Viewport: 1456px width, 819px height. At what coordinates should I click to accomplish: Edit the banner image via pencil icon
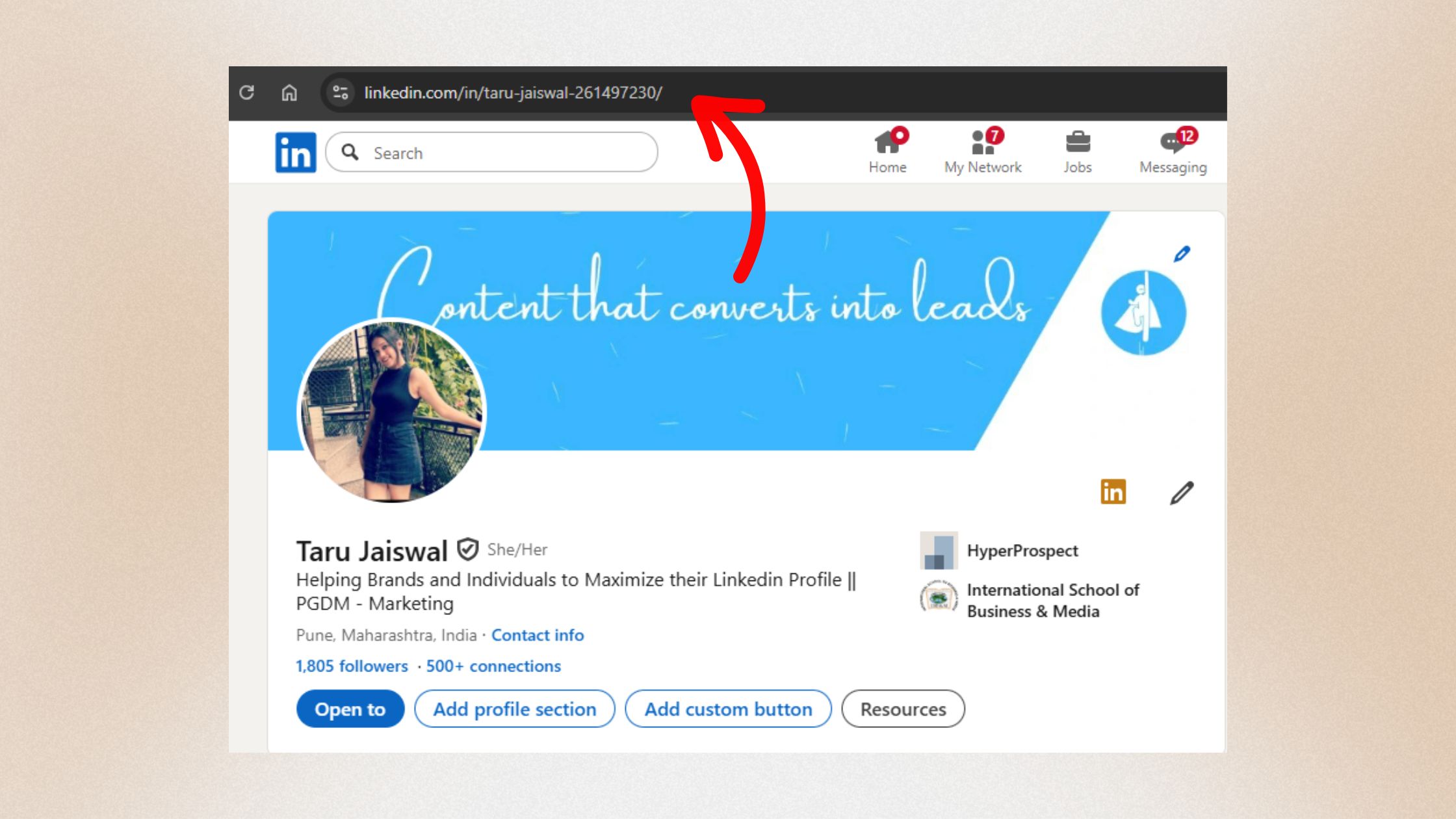point(1181,253)
